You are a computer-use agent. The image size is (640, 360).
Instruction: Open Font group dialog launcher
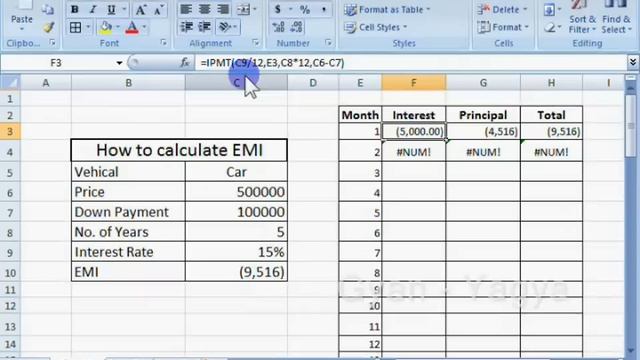point(164,42)
